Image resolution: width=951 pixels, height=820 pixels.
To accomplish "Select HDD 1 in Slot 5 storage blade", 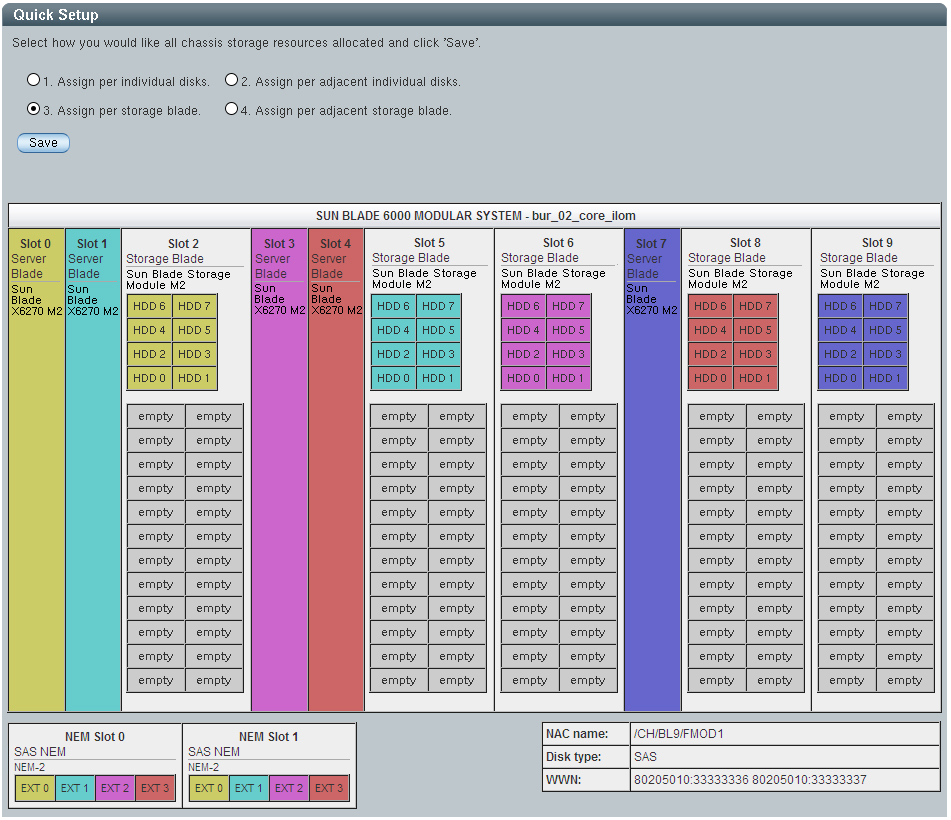I will 438,378.
